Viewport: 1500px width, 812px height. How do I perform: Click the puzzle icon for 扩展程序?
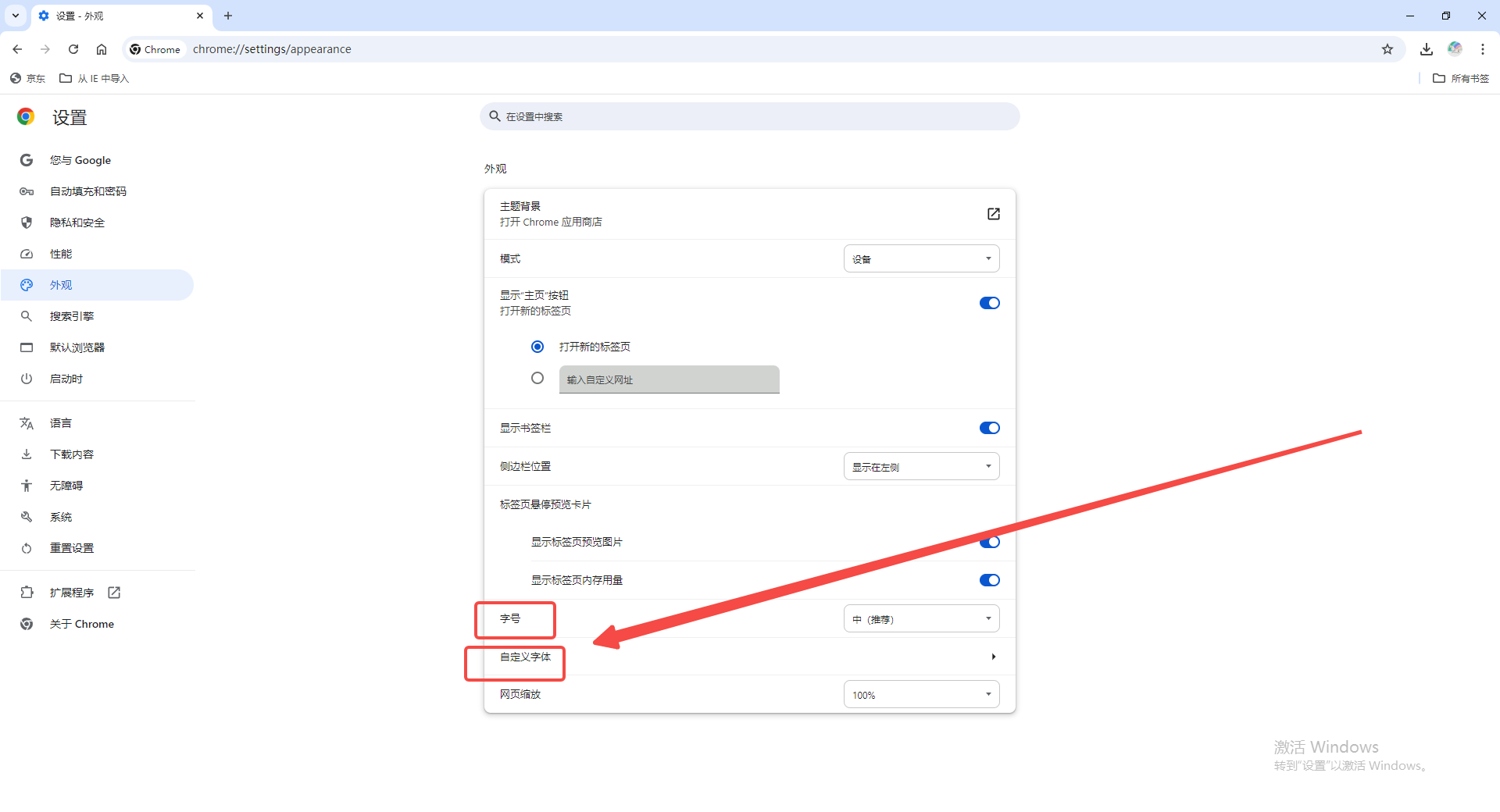click(27, 593)
